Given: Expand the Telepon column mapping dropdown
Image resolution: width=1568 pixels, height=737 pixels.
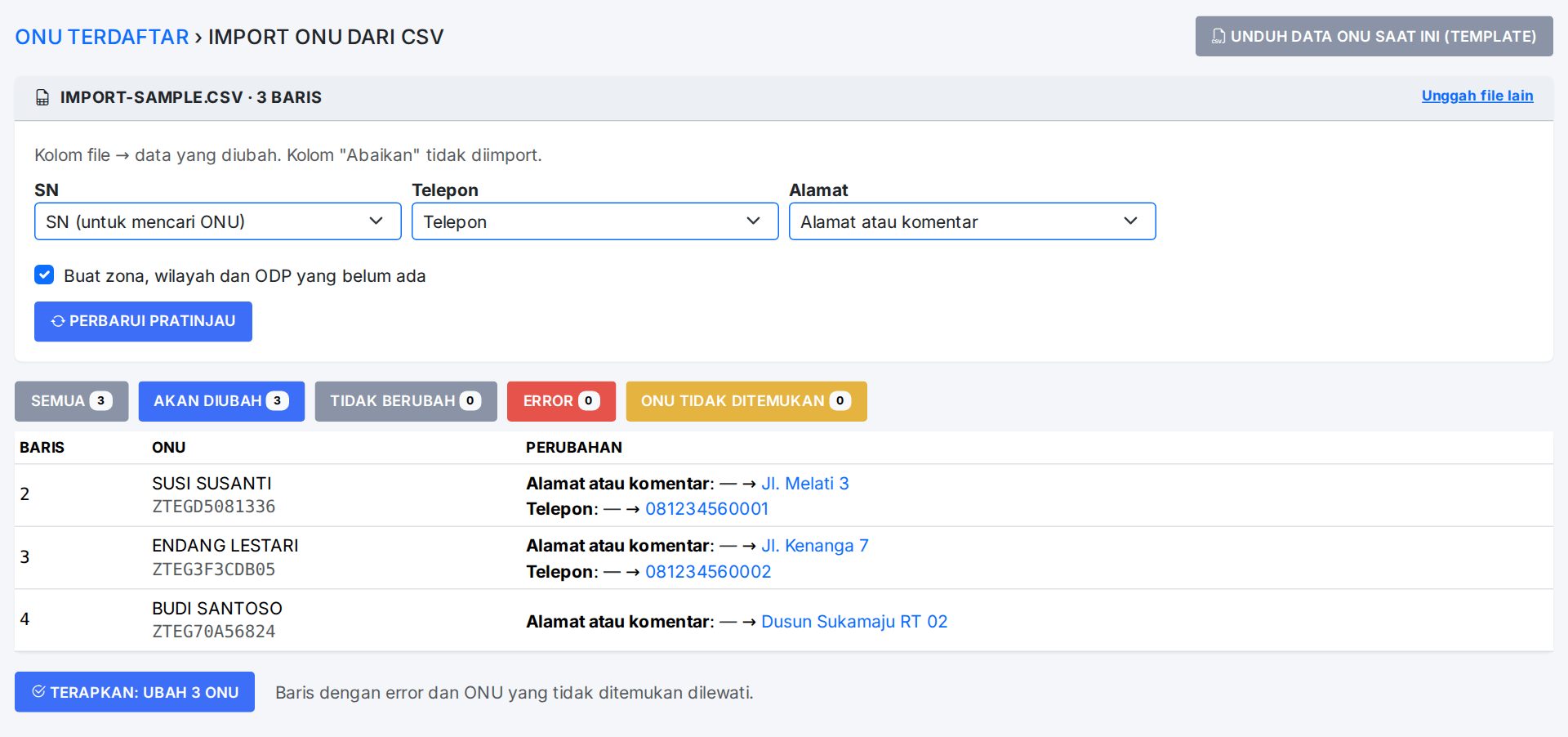Looking at the screenshot, I should 595,221.
